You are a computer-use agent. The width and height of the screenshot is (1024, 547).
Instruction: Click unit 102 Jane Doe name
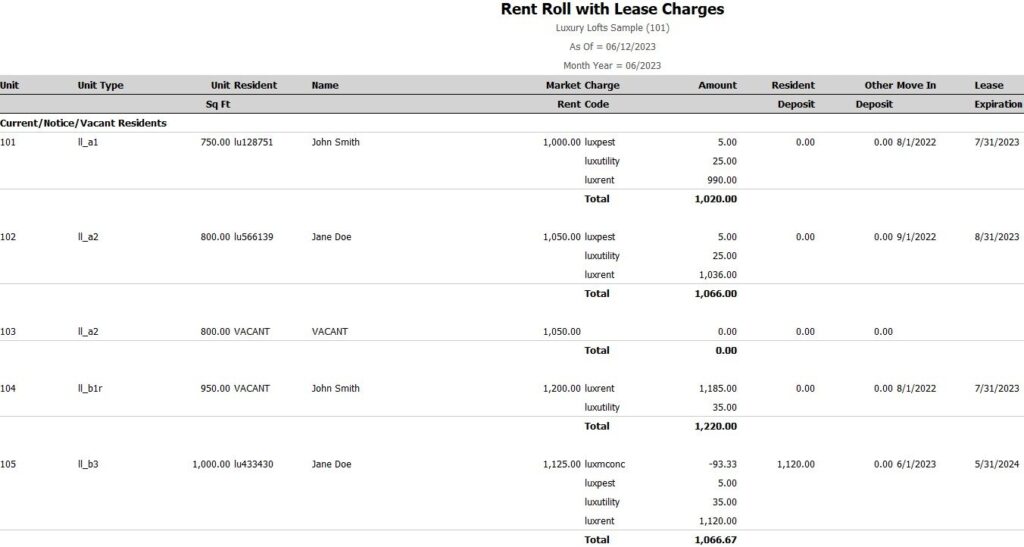point(331,237)
